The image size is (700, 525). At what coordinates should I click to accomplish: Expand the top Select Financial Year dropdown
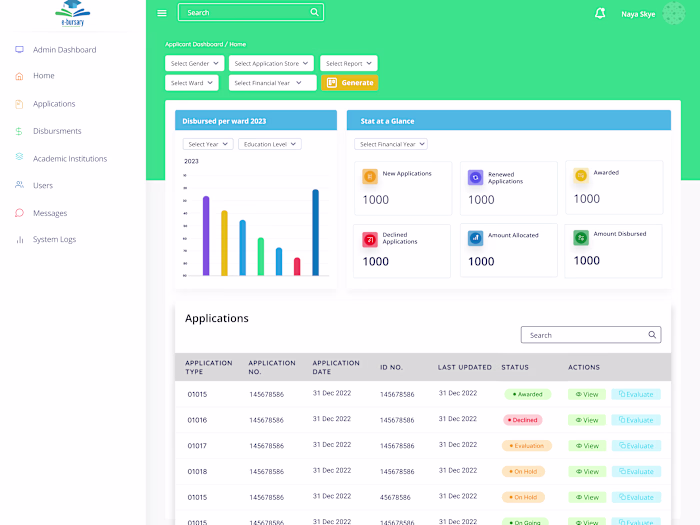(272, 83)
